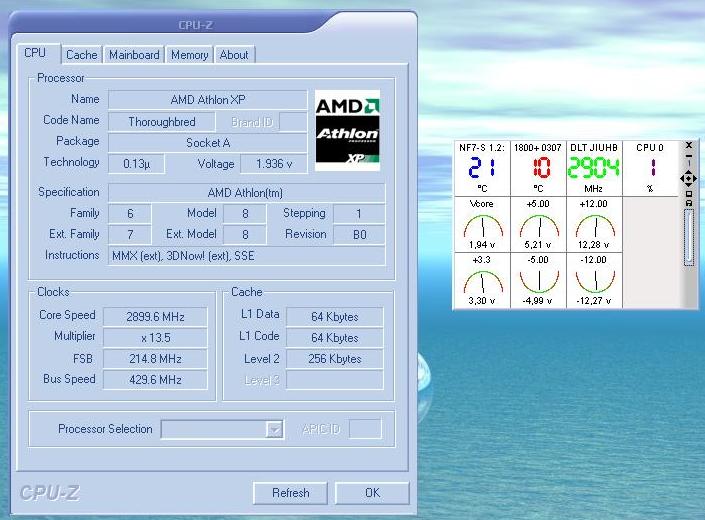The width and height of the screenshot is (705, 520).
Task: Click the Instructions field 'MMX (ext), 3DNow! (ext), SSE'
Action: click(x=247, y=256)
